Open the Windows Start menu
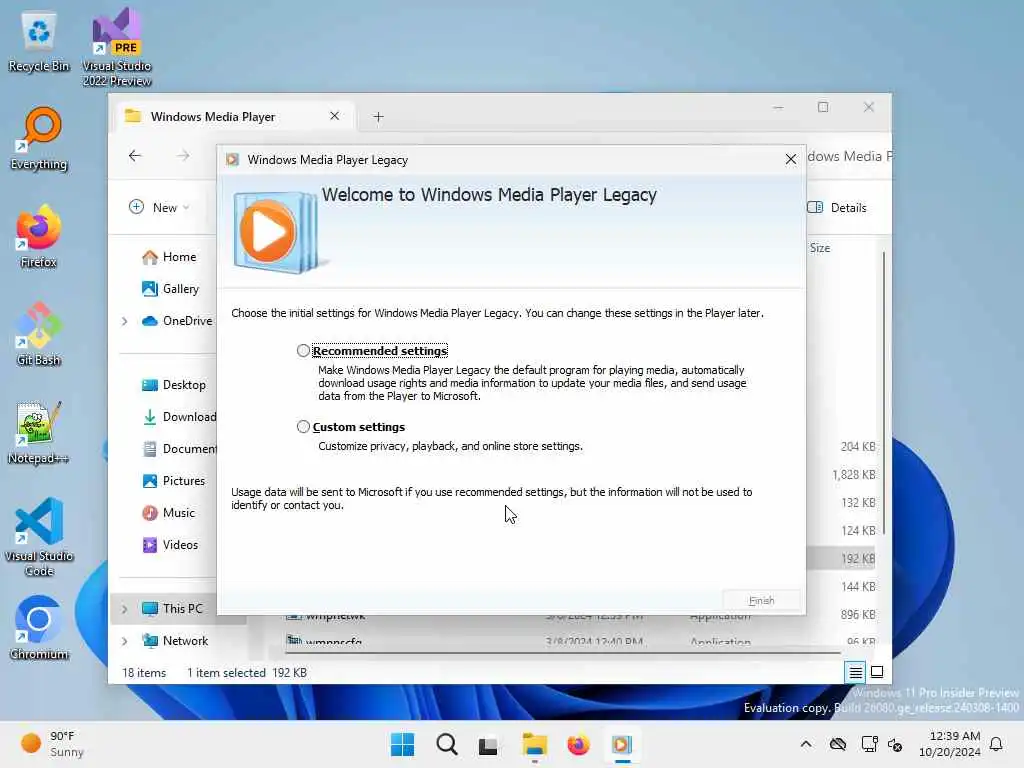Image resolution: width=1024 pixels, height=768 pixels. 402,744
